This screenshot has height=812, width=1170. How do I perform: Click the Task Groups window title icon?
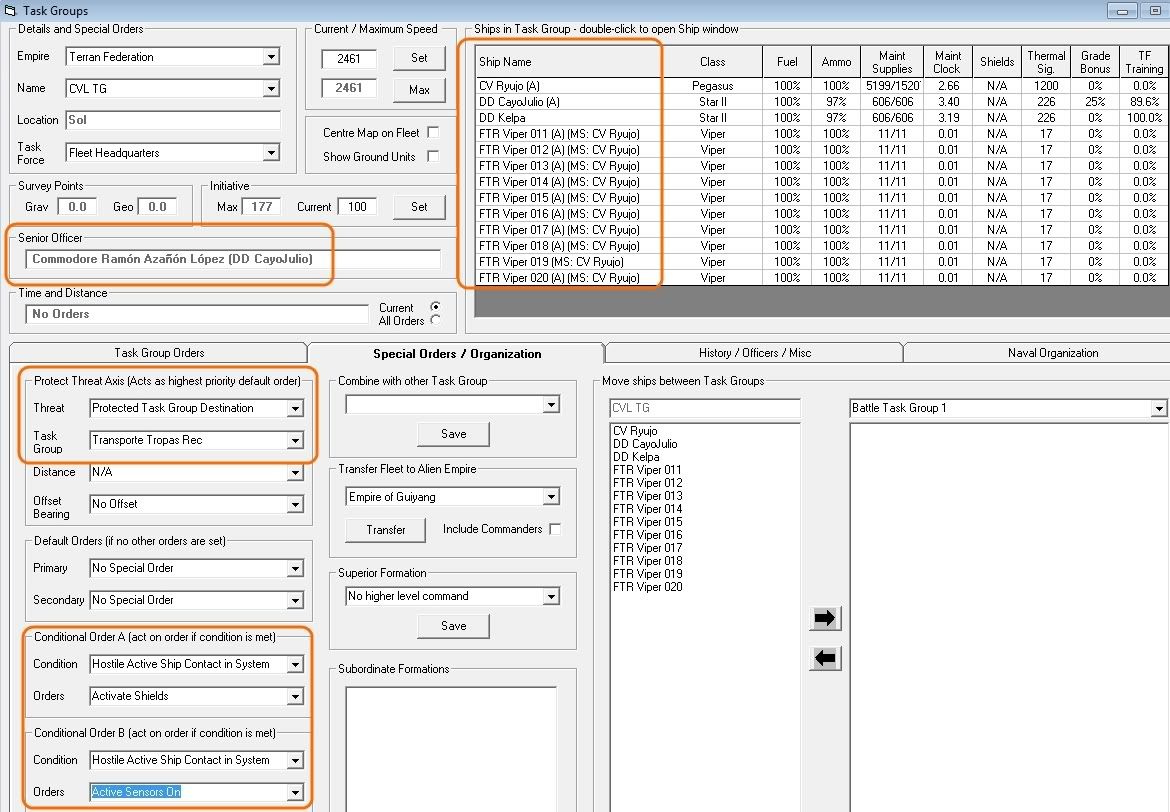pyautogui.click(x=10, y=10)
